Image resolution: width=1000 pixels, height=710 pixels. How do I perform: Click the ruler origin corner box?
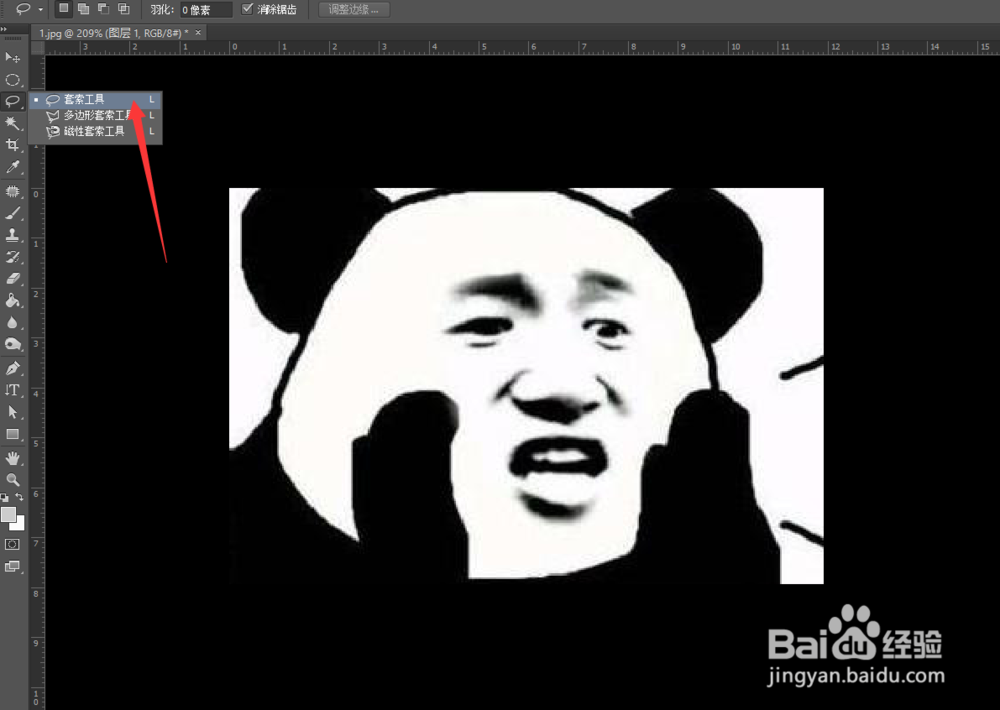tap(38, 47)
